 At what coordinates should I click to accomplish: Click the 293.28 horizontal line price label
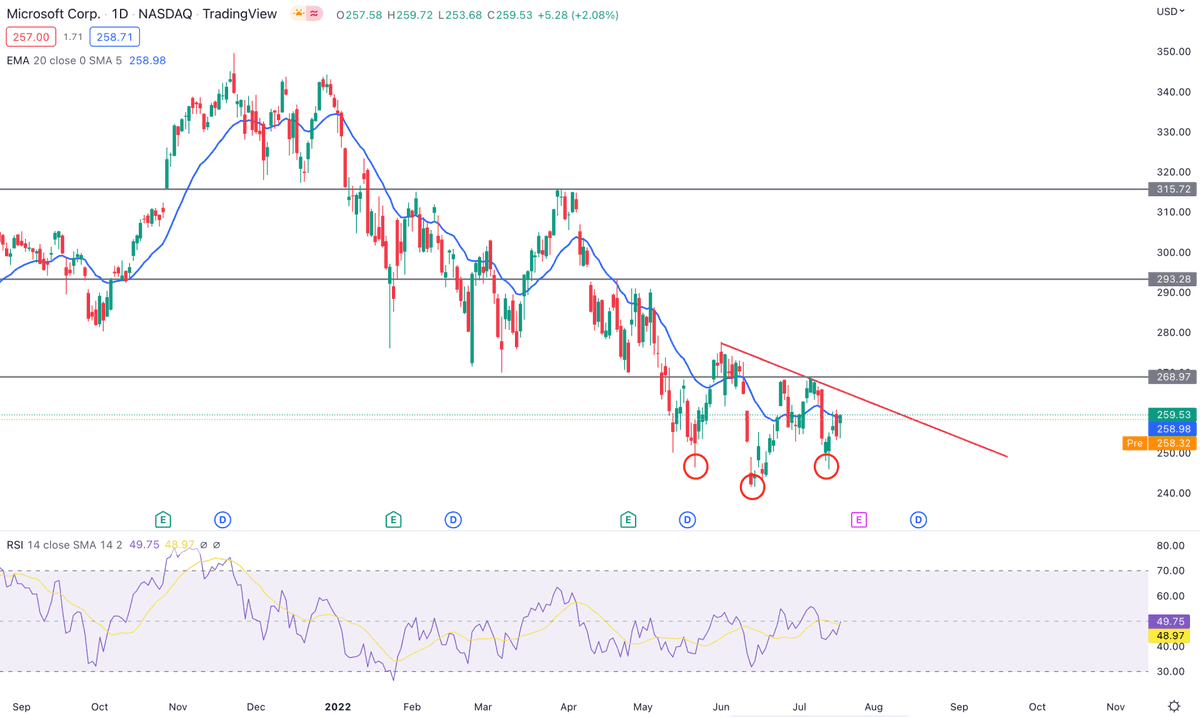pos(1174,279)
